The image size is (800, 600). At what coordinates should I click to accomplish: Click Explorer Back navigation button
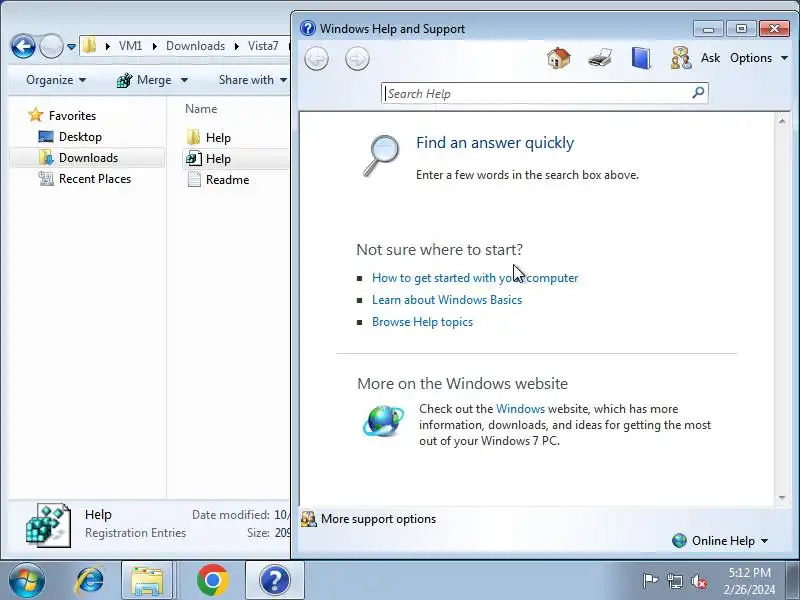tap(23, 47)
